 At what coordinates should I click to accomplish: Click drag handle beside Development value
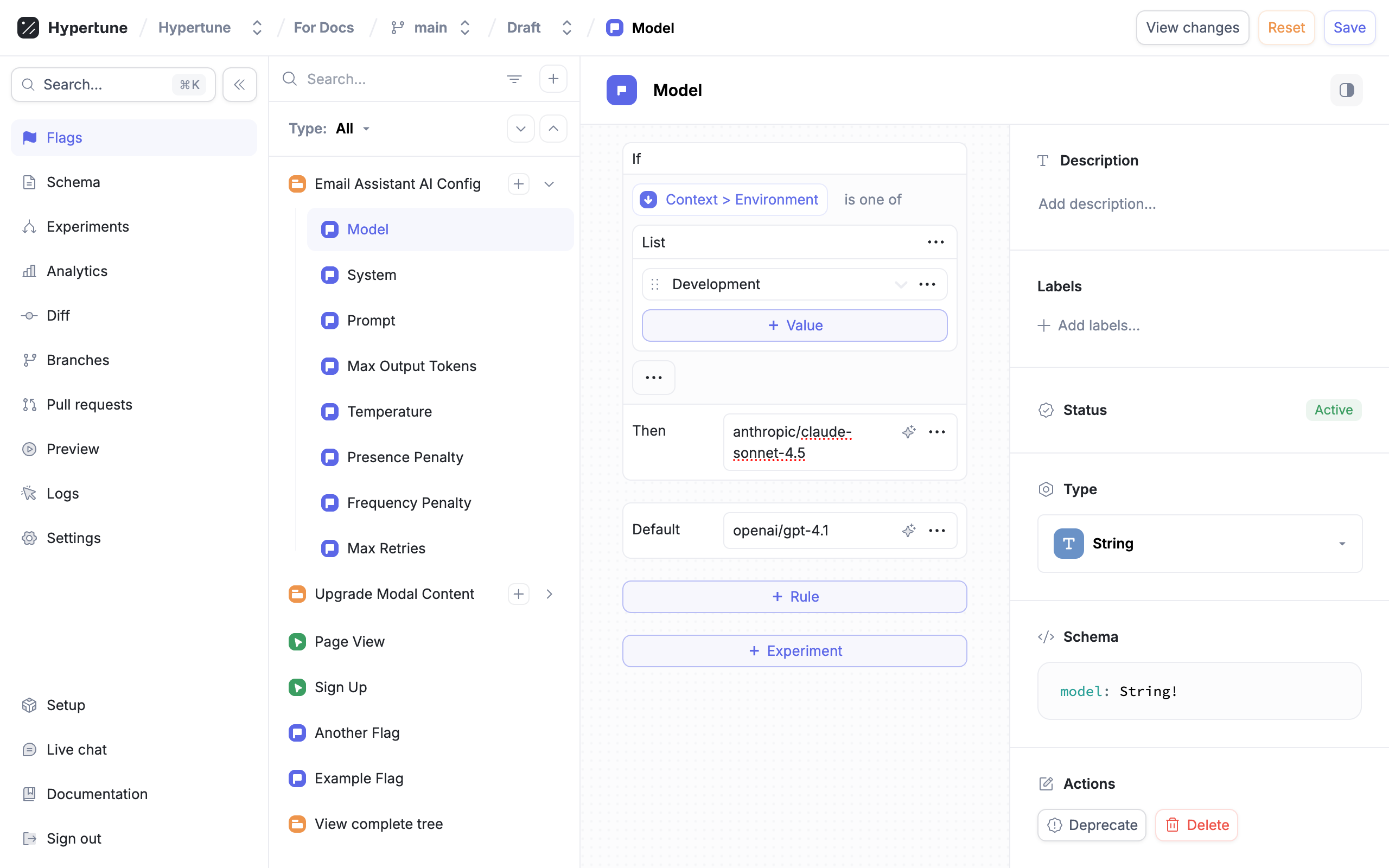pos(655,284)
